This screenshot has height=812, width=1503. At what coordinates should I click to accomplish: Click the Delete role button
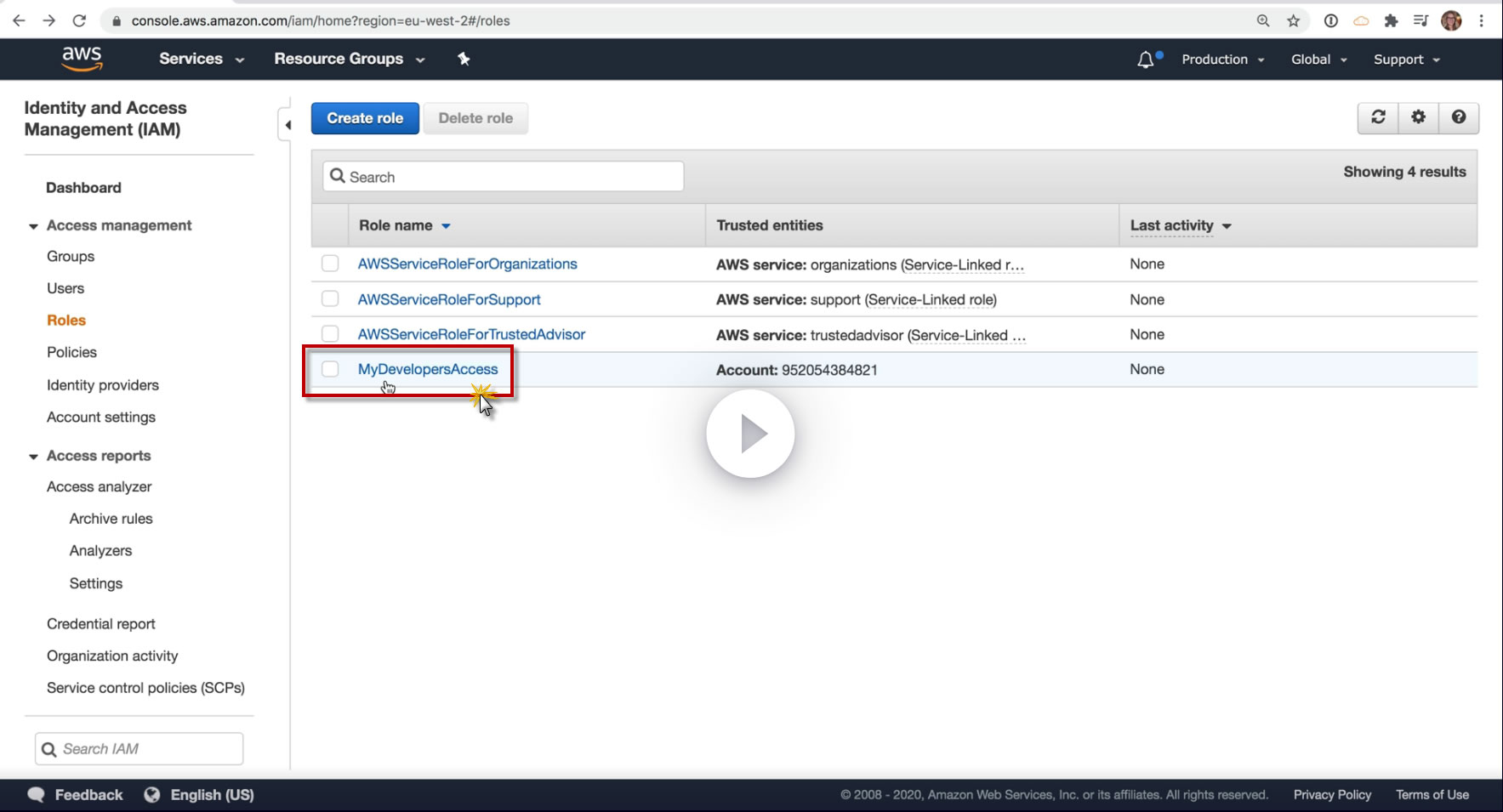tap(475, 118)
